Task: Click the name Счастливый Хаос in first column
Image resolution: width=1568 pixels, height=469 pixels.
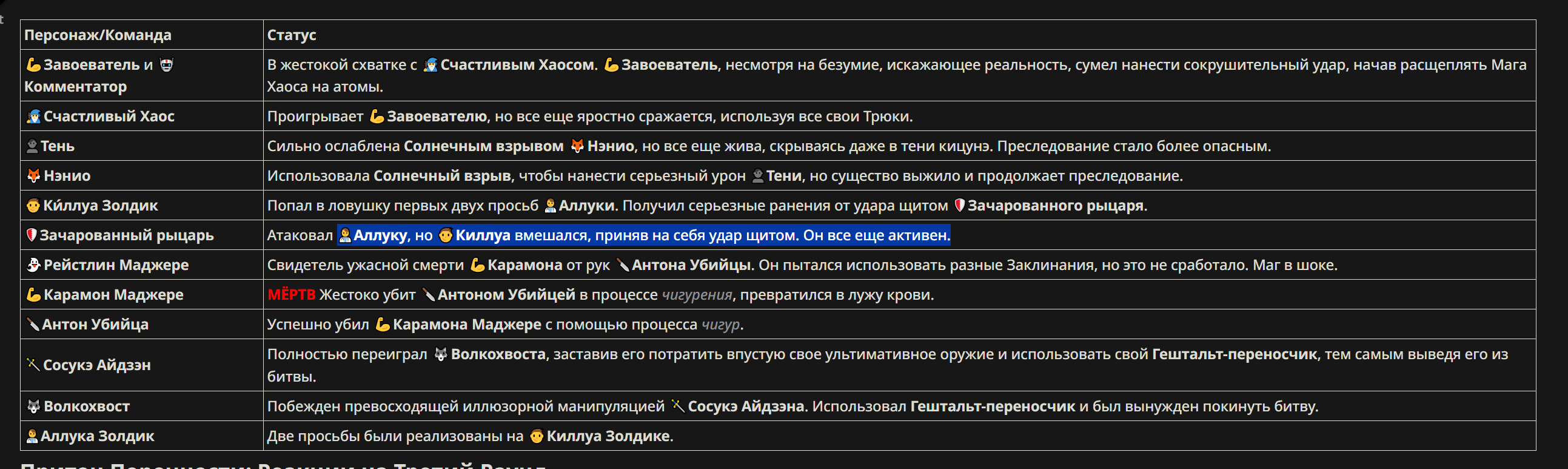Action: tap(109, 116)
